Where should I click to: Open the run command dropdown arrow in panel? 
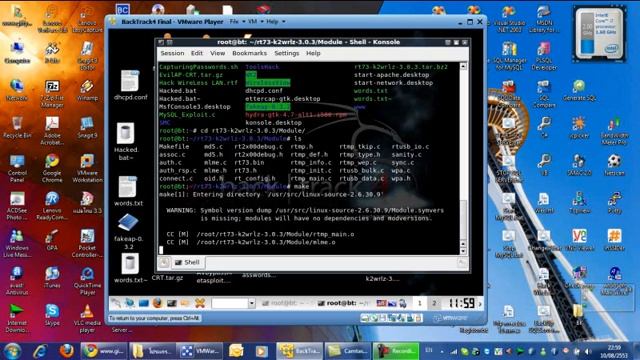coord(251,303)
